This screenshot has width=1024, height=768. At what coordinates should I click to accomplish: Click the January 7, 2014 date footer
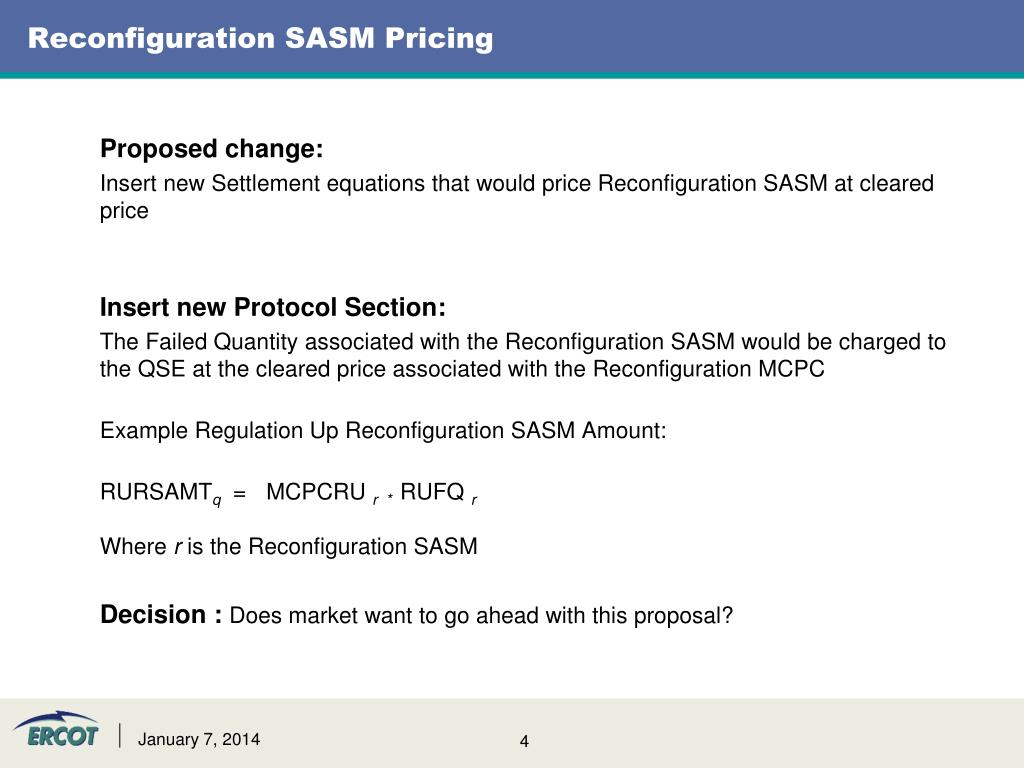(199, 739)
